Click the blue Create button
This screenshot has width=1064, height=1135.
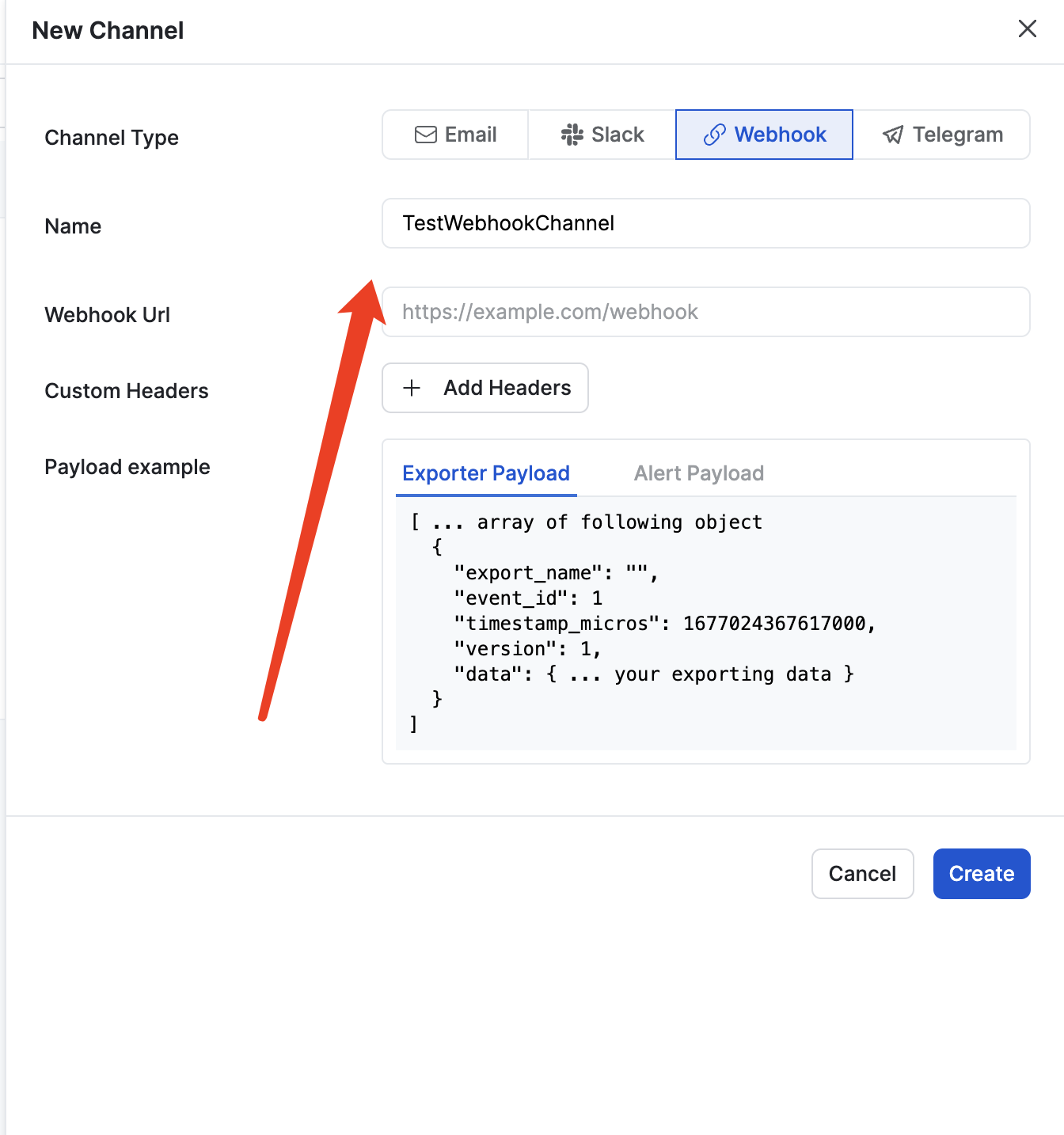(981, 874)
